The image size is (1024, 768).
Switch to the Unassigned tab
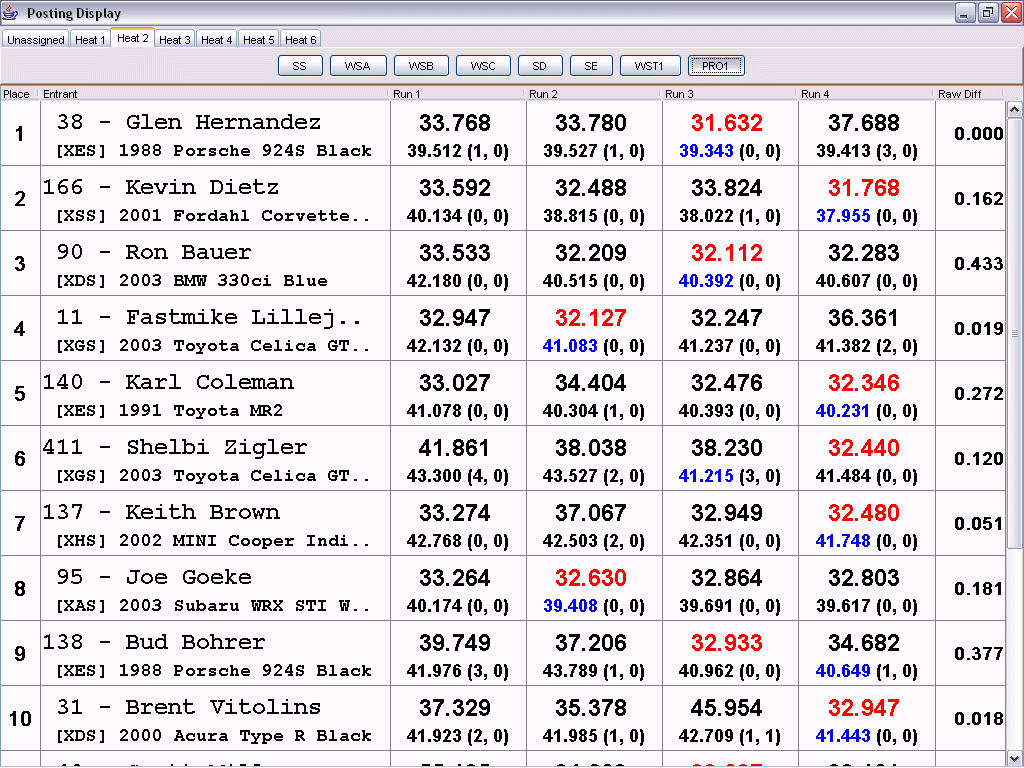pyautogui.click(x=35, y=40)
